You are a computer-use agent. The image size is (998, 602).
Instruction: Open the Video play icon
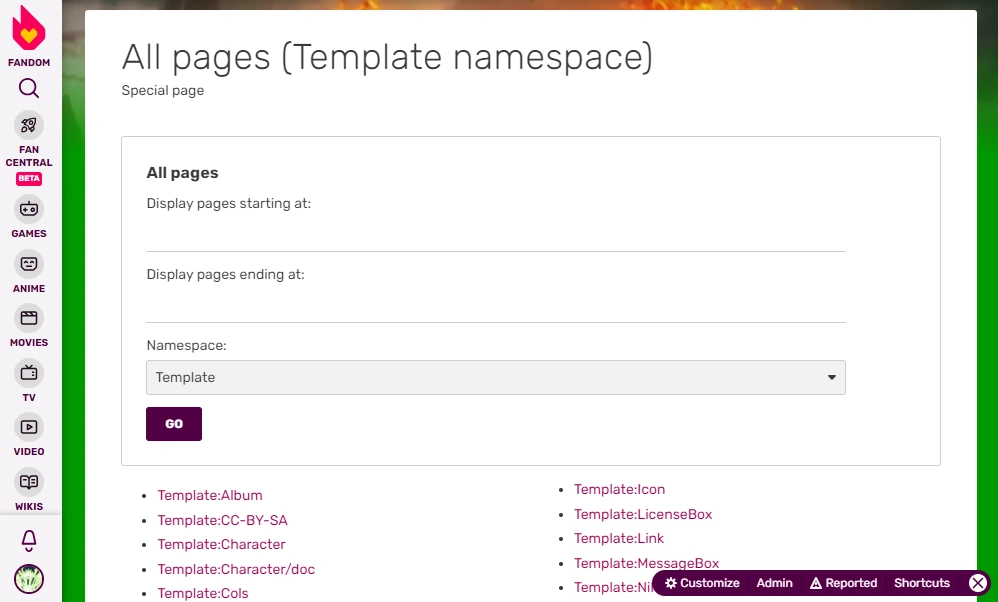(29, 427)
